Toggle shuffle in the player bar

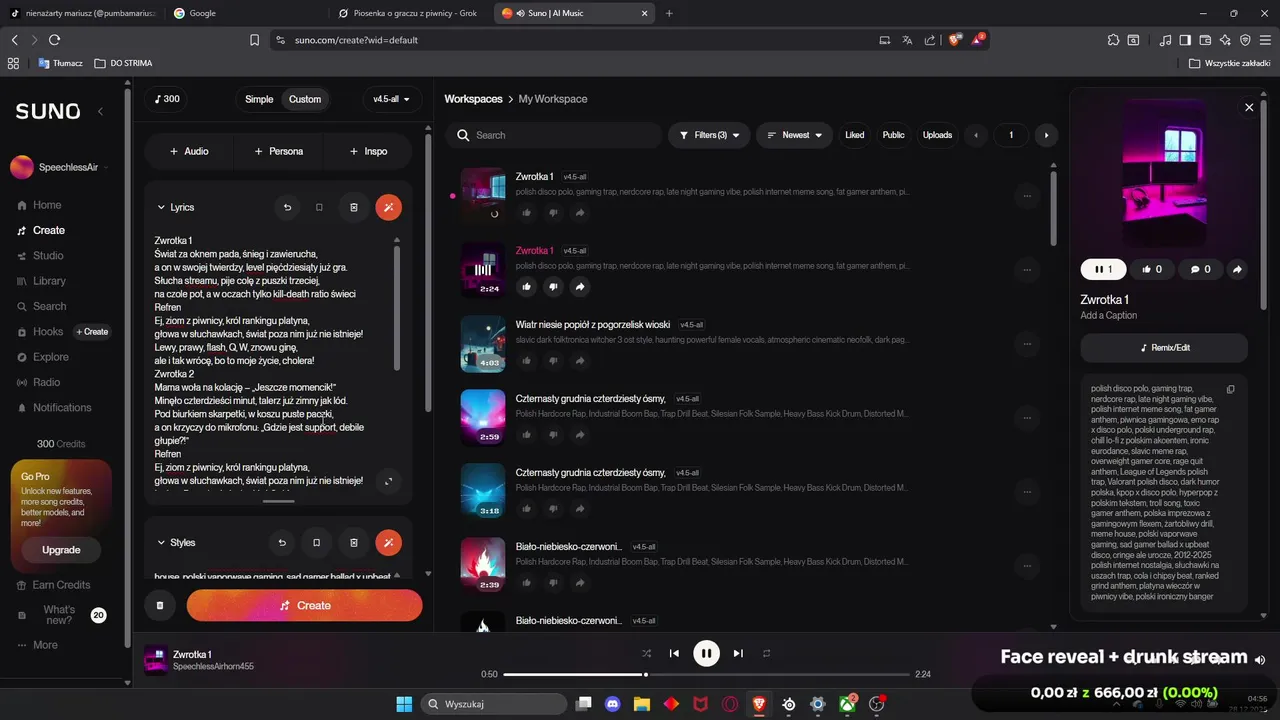tap(646, 653)
